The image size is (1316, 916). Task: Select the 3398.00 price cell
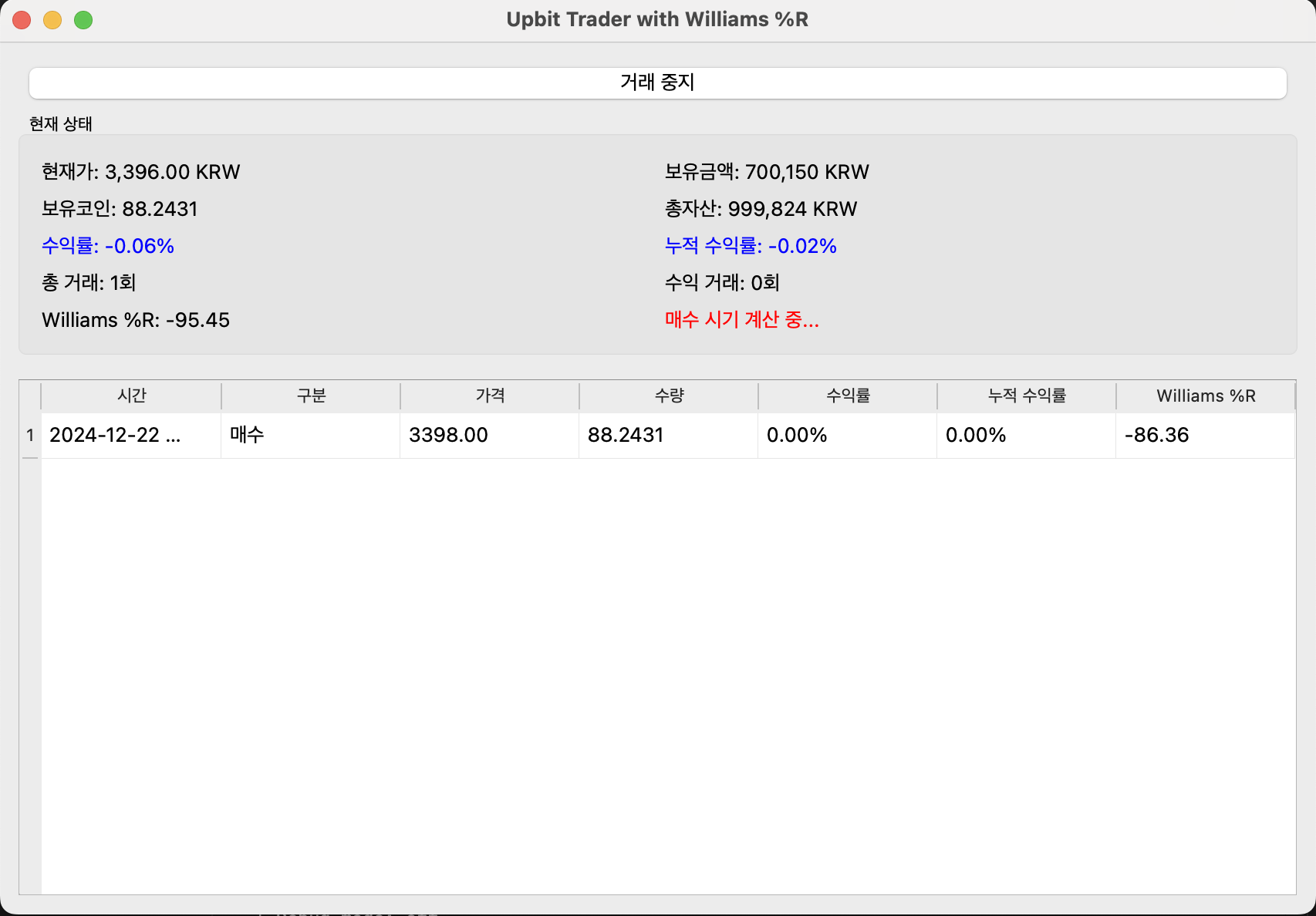click(490, 435)
